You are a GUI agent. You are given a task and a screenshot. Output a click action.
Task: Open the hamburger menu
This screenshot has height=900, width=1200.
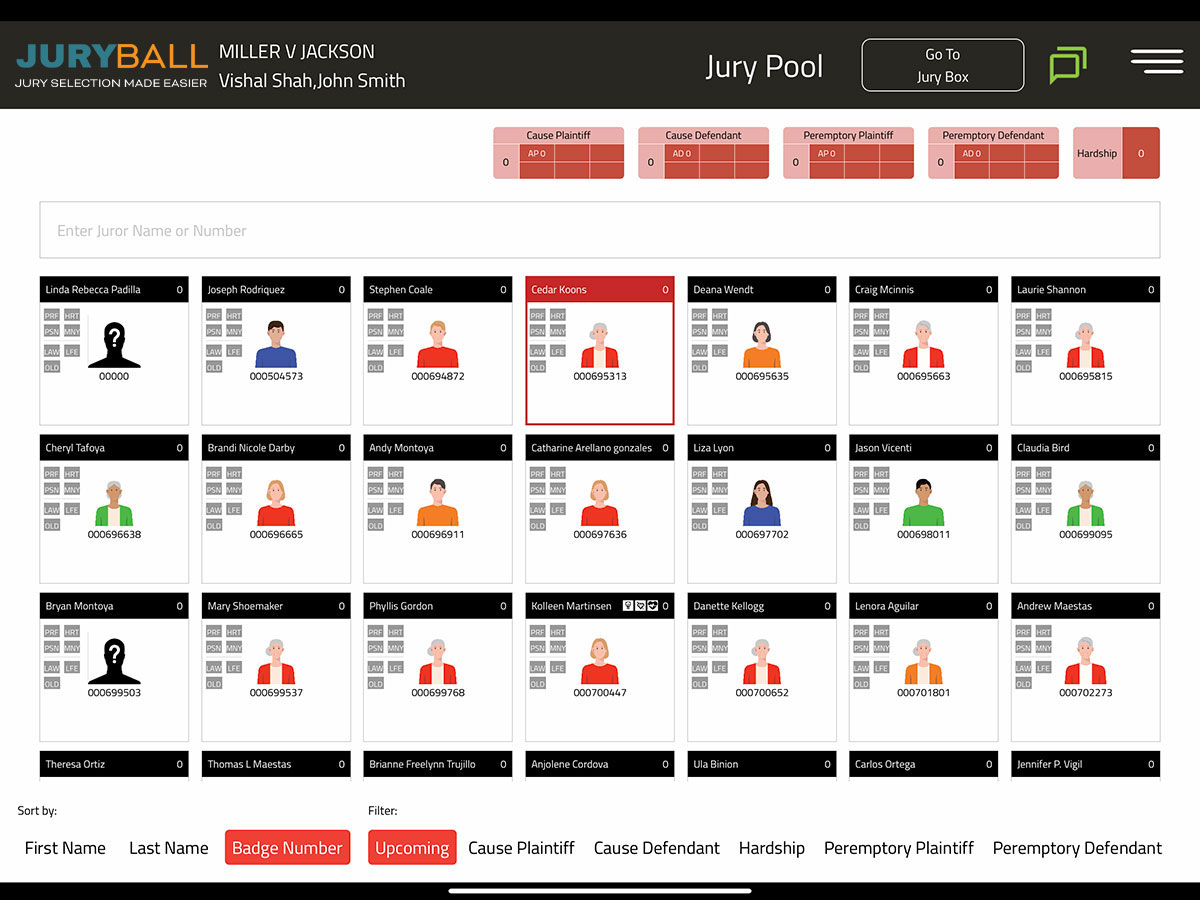(x=1156, y=61)
